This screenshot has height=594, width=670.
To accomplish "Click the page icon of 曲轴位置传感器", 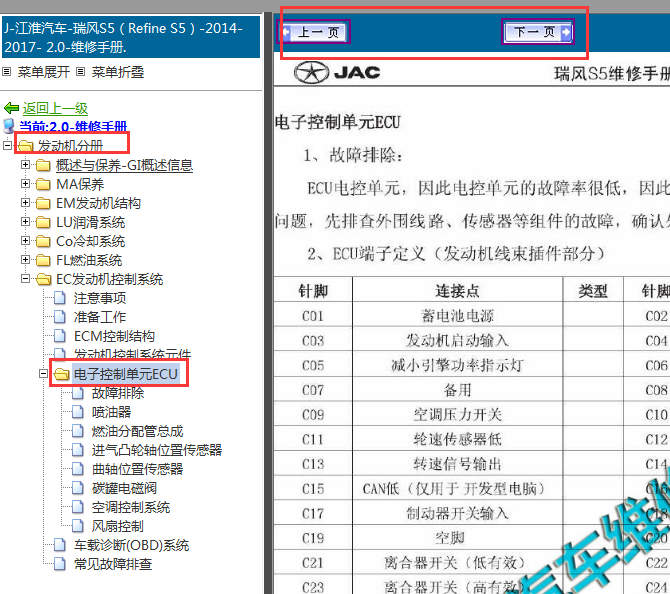I will tap(78, 469).
